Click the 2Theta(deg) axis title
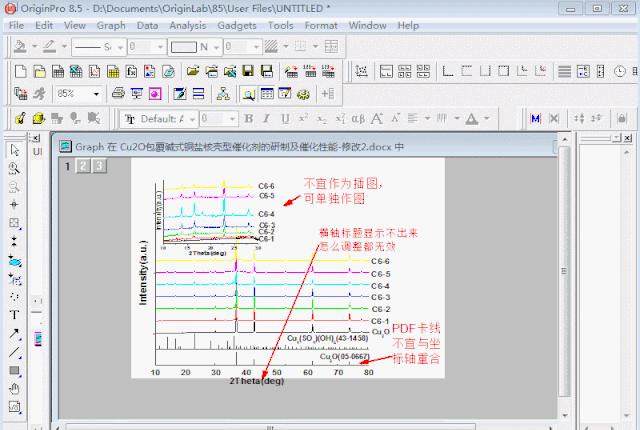Viewport: 640px width, 430px height. tap(256, 381)
